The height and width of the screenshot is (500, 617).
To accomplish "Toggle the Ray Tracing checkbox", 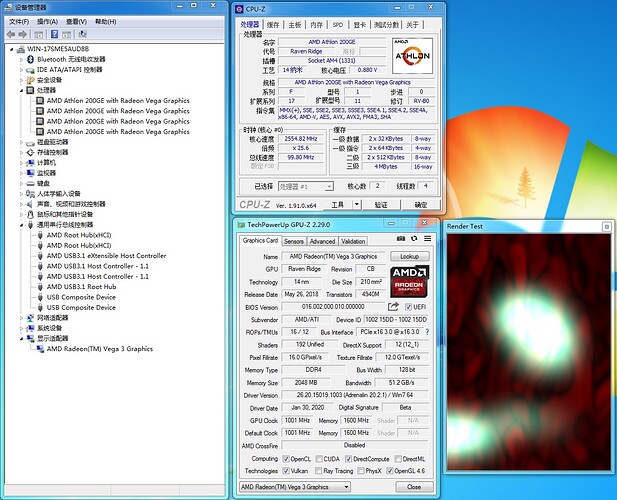I will [x=319, y=470].
